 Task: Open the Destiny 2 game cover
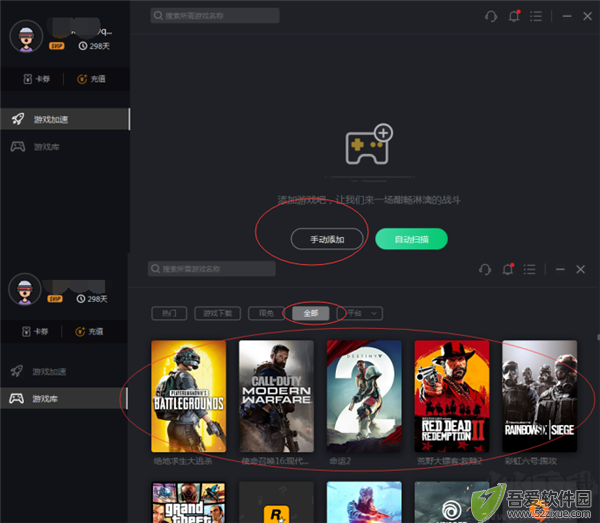point(364,396)
